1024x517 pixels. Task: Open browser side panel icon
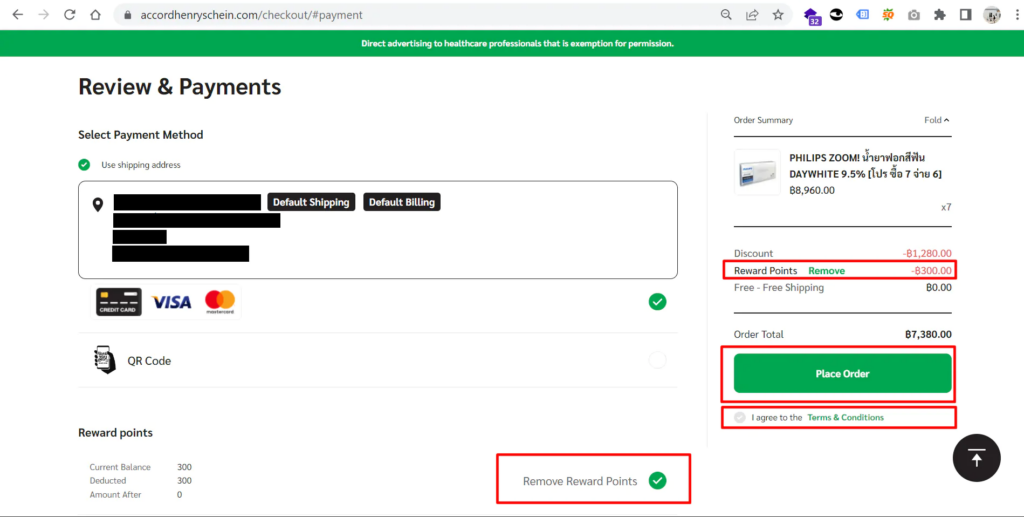pyautogui.click(x=965, y=15)
